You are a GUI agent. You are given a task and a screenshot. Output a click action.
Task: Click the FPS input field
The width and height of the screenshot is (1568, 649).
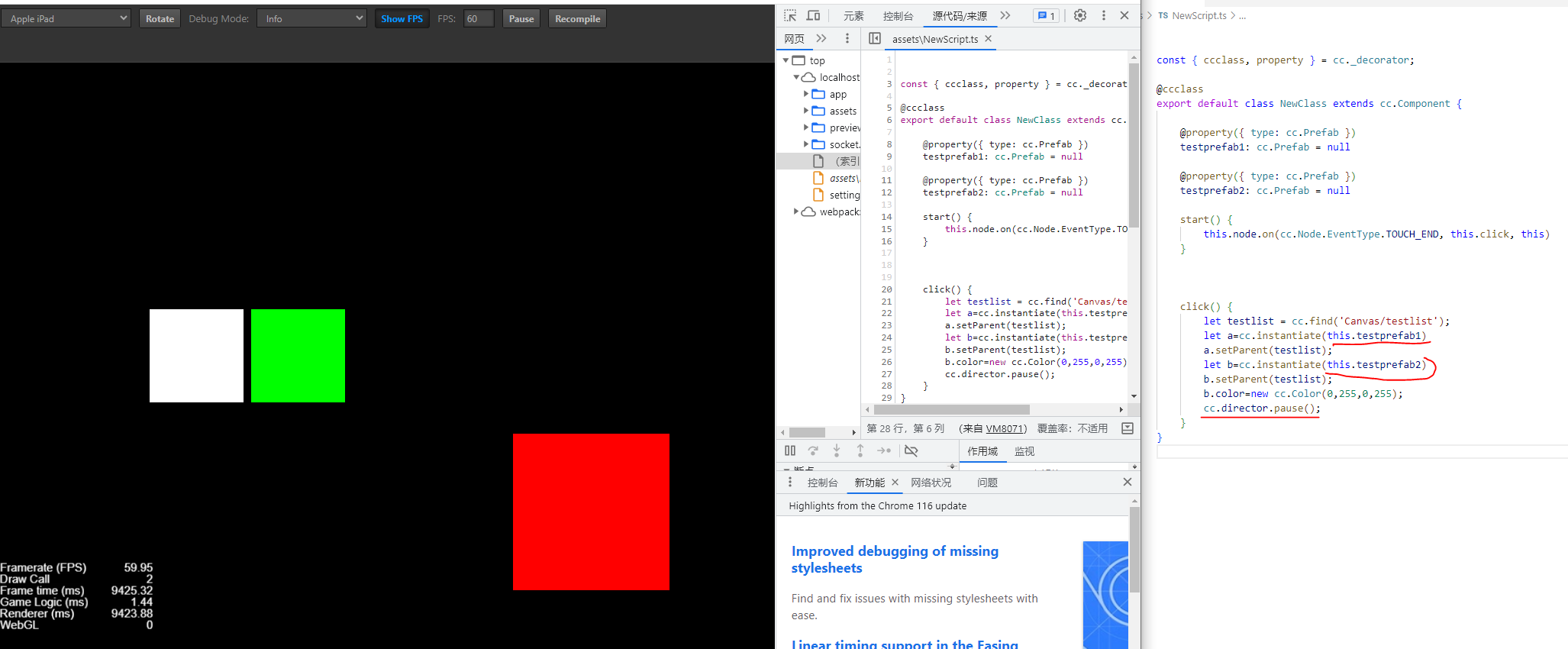(x=479, y=18)
